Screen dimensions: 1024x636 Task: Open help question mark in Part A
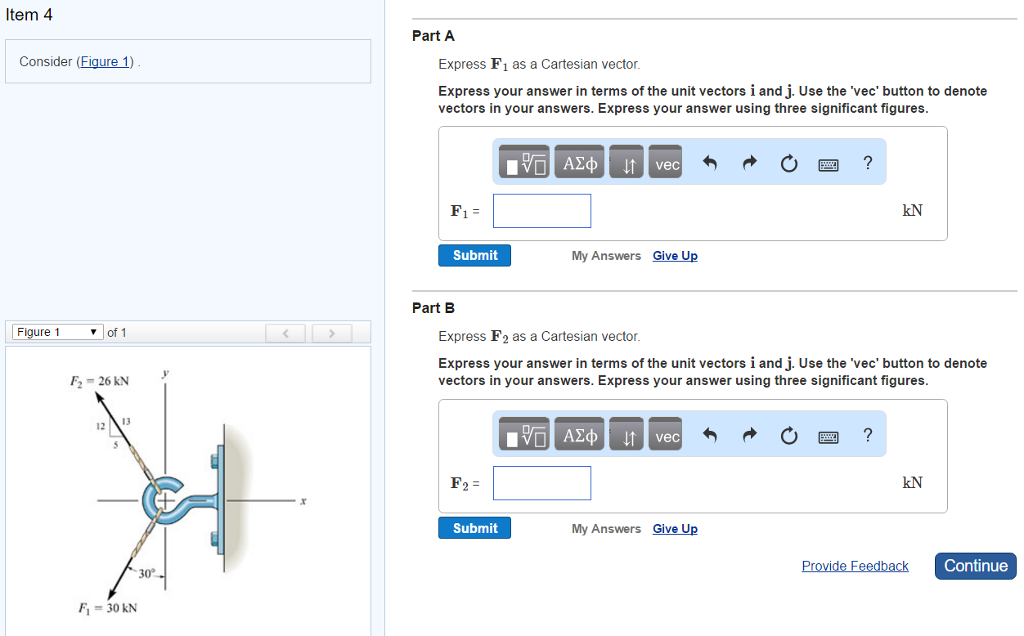click(x=867, y=163)
